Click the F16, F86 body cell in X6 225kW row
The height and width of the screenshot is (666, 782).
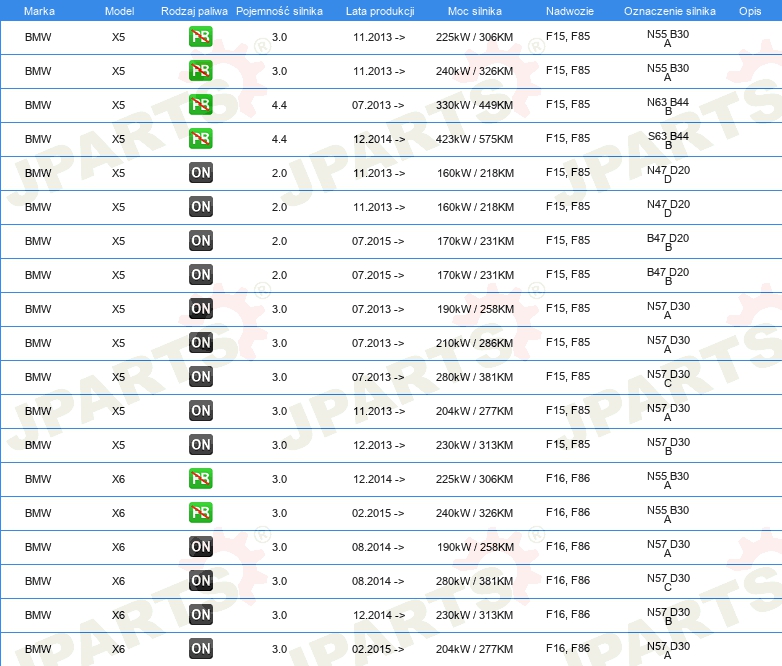[568, 478]
